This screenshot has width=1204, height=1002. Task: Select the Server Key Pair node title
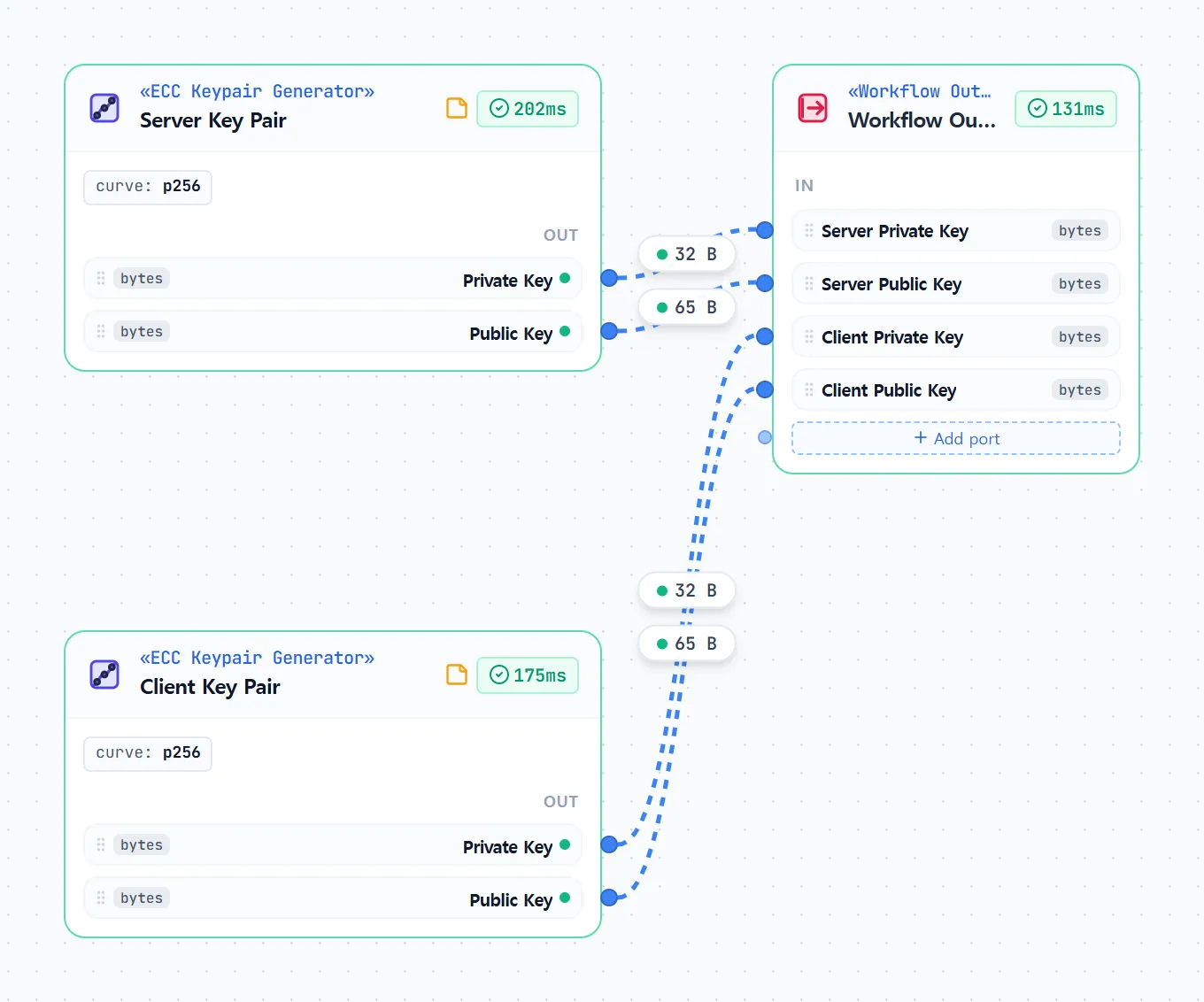(213, 120)
